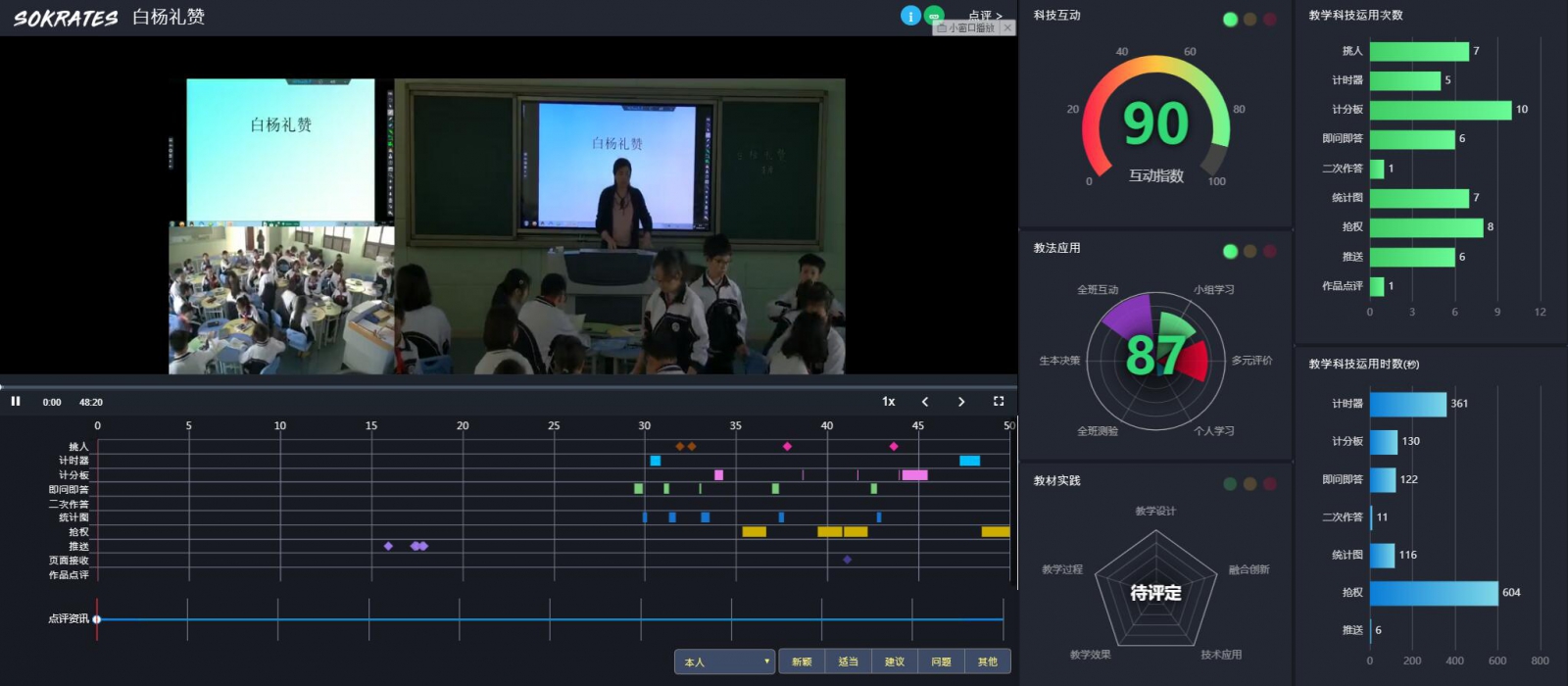Select the 新颖 comment tag
The image size is (1568, 686).
pyautogui.click(x=802, y=661)
